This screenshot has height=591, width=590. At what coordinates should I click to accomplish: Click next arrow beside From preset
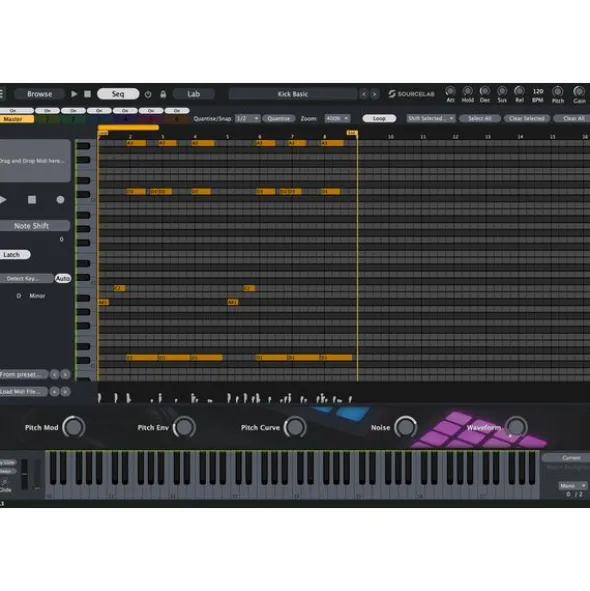[65, 374]
